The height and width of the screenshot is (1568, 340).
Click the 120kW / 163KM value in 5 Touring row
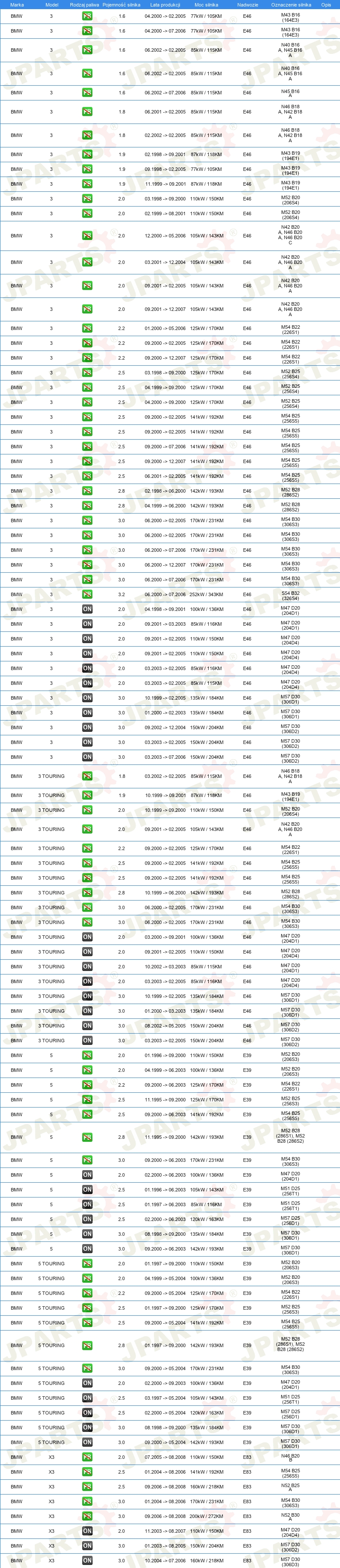coord(206,1413)
